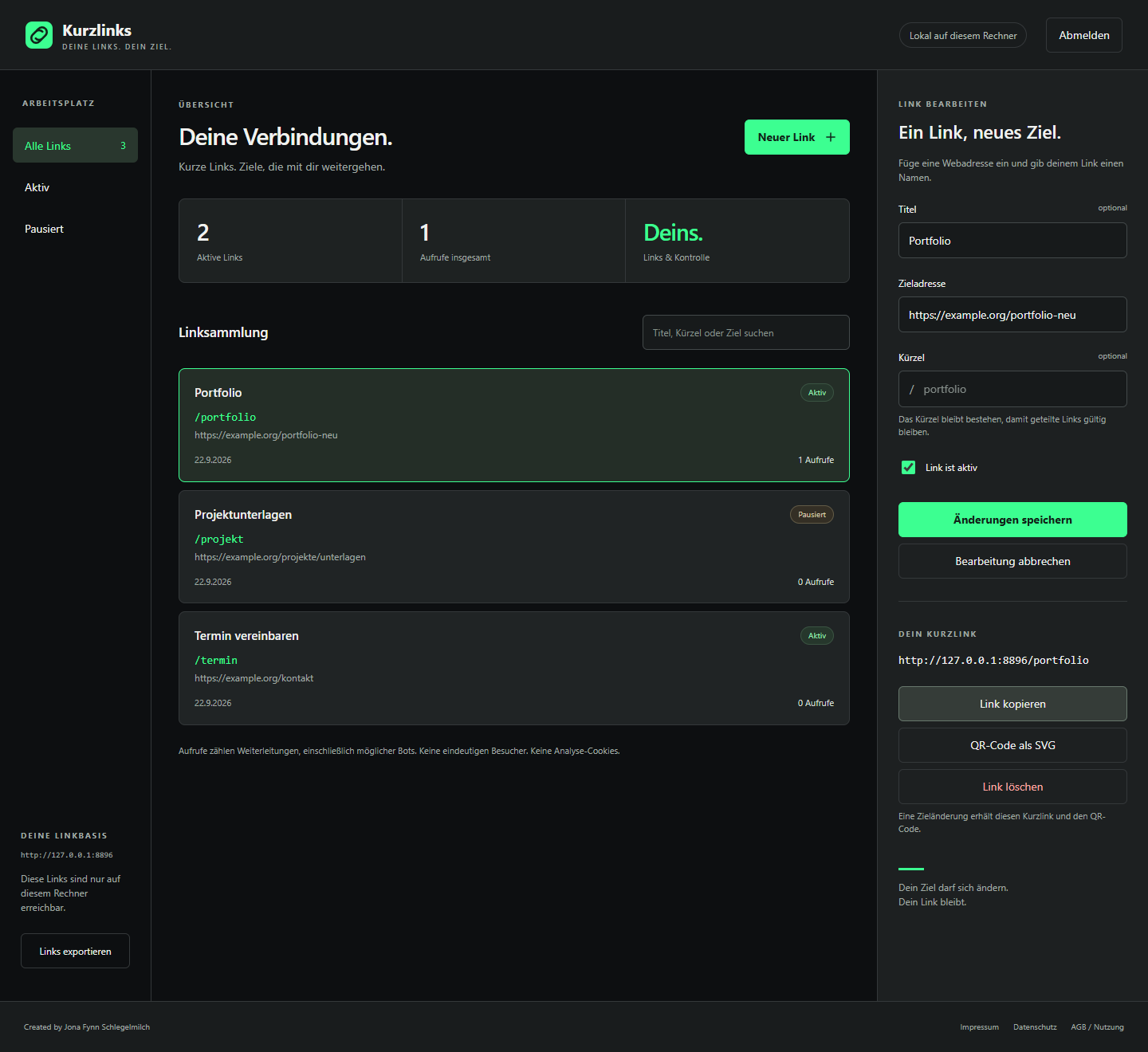Click the http://127.0.0.1:8896/portfolio short link text

click(x=993, y=660)
